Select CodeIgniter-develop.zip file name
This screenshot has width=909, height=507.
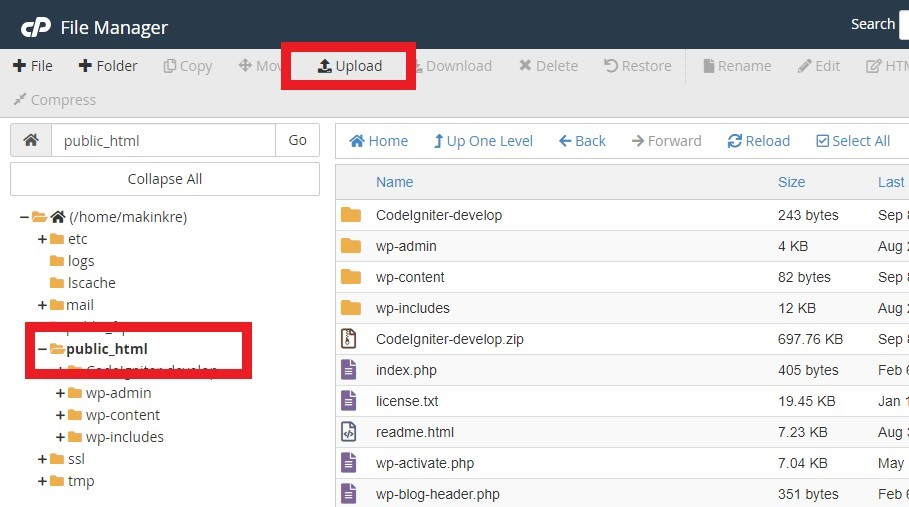pyautogui.click(x=449, y=339)
